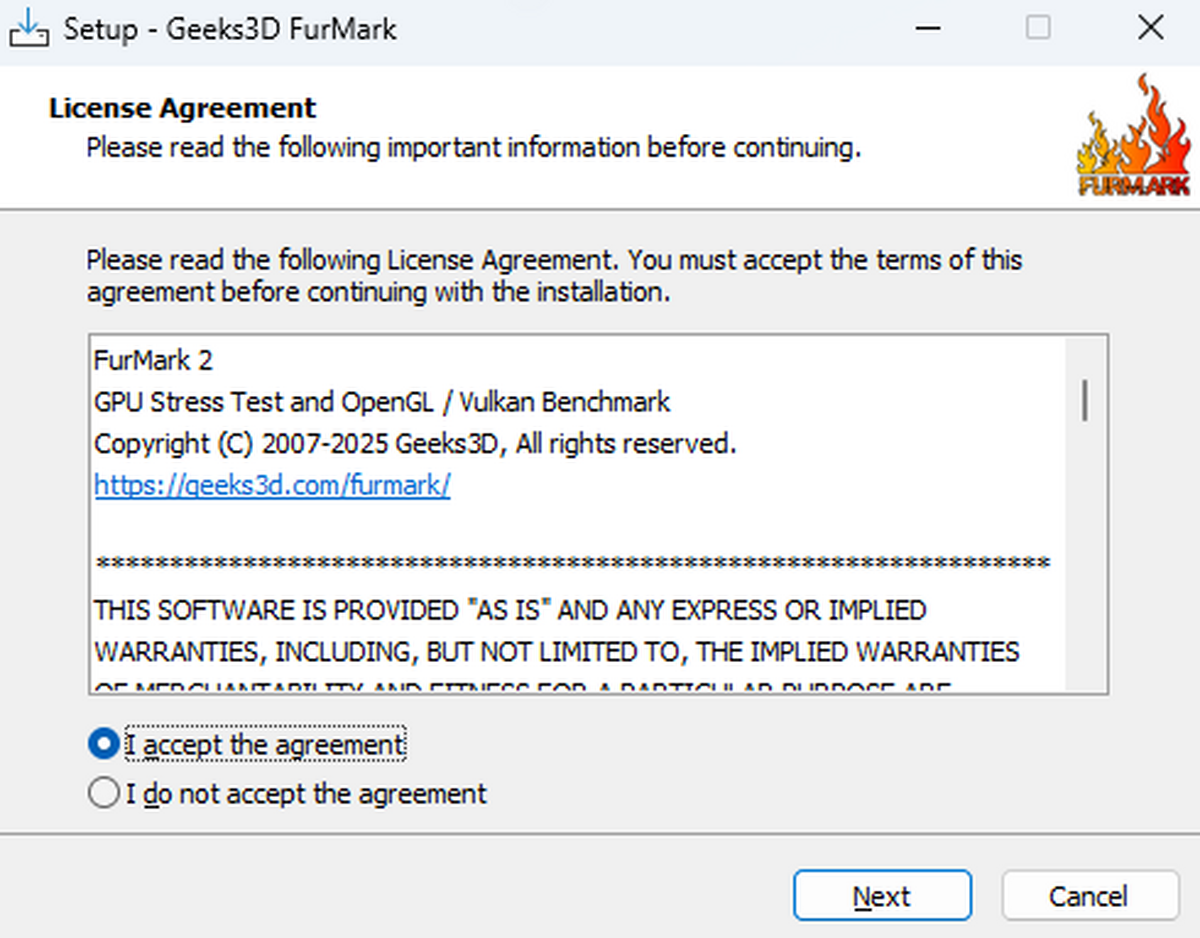Open the geeks3d.com/furmark link

pos(272,485)
